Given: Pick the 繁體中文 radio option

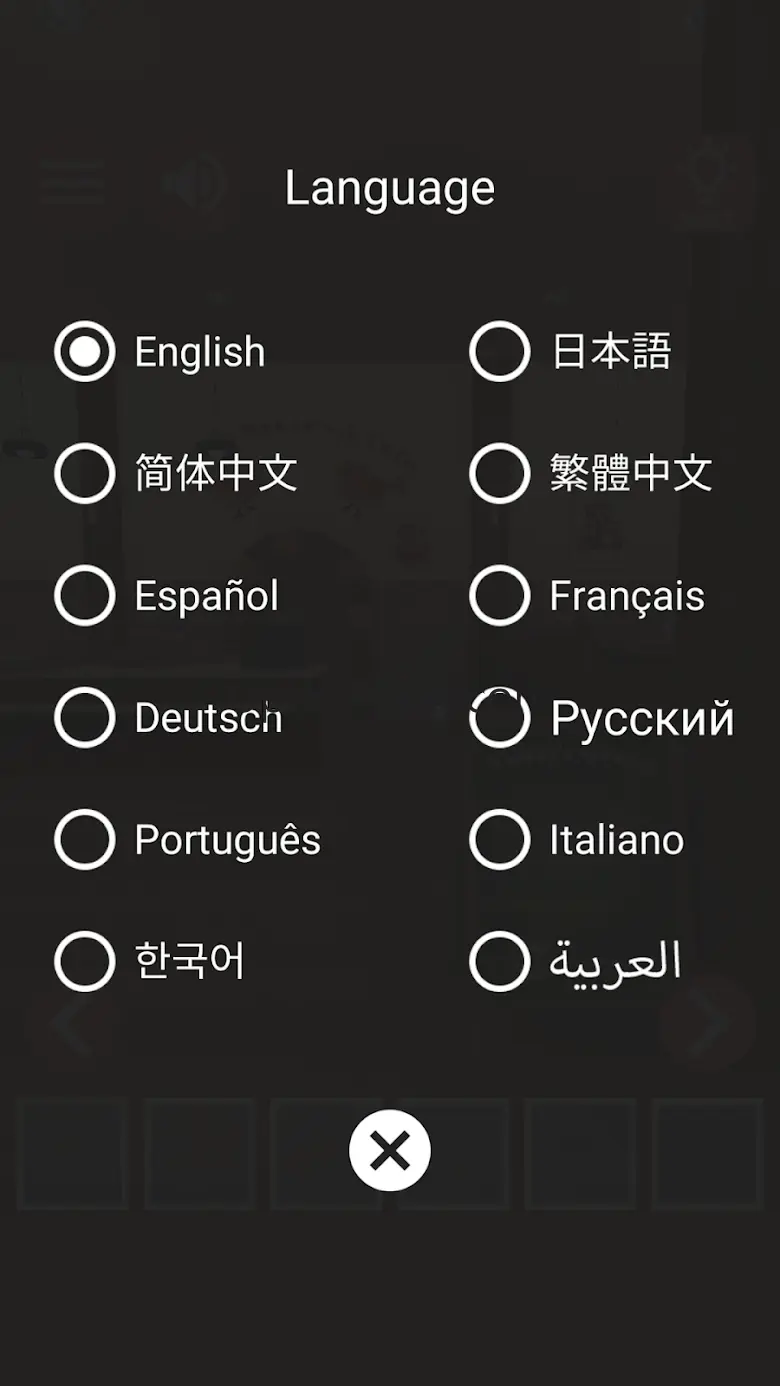Looking at the screenshot, I should pyautogui.click(x=499, y=474).
